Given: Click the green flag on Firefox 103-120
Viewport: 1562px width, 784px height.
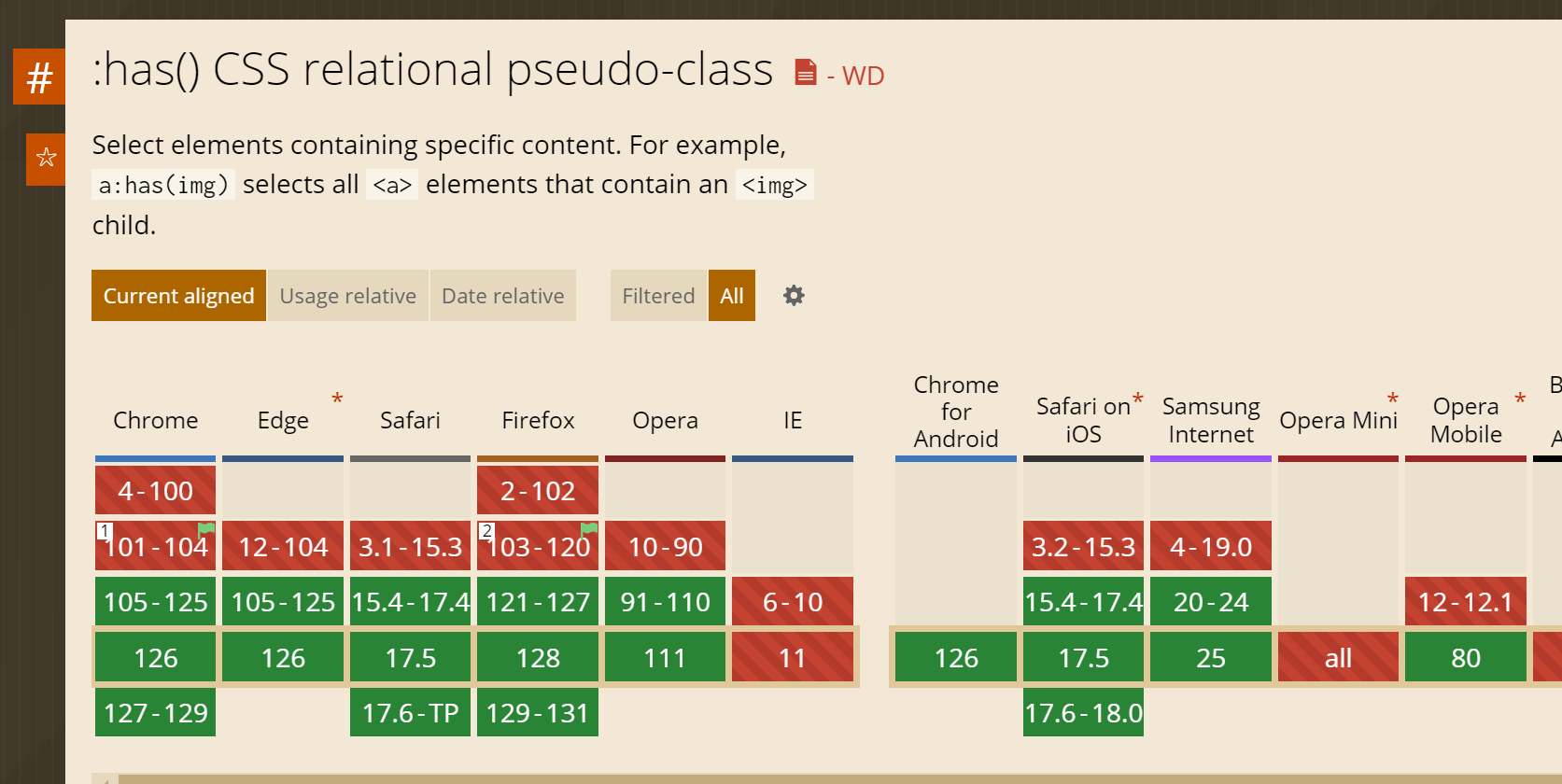Looking at the screenshot, I should point(589,529).
